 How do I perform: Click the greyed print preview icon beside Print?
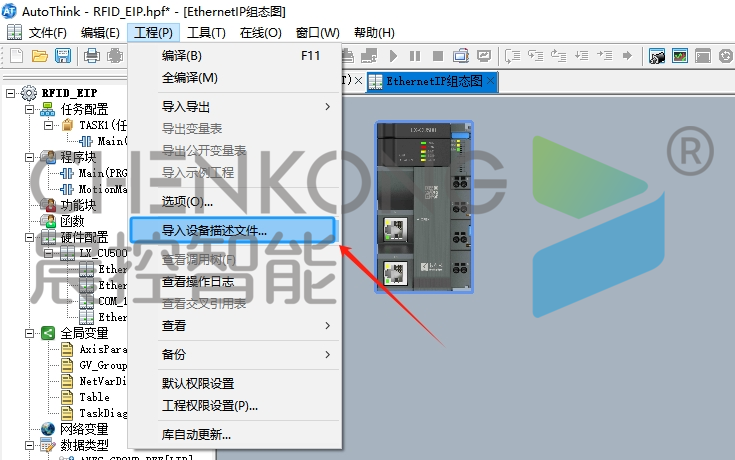115,56
